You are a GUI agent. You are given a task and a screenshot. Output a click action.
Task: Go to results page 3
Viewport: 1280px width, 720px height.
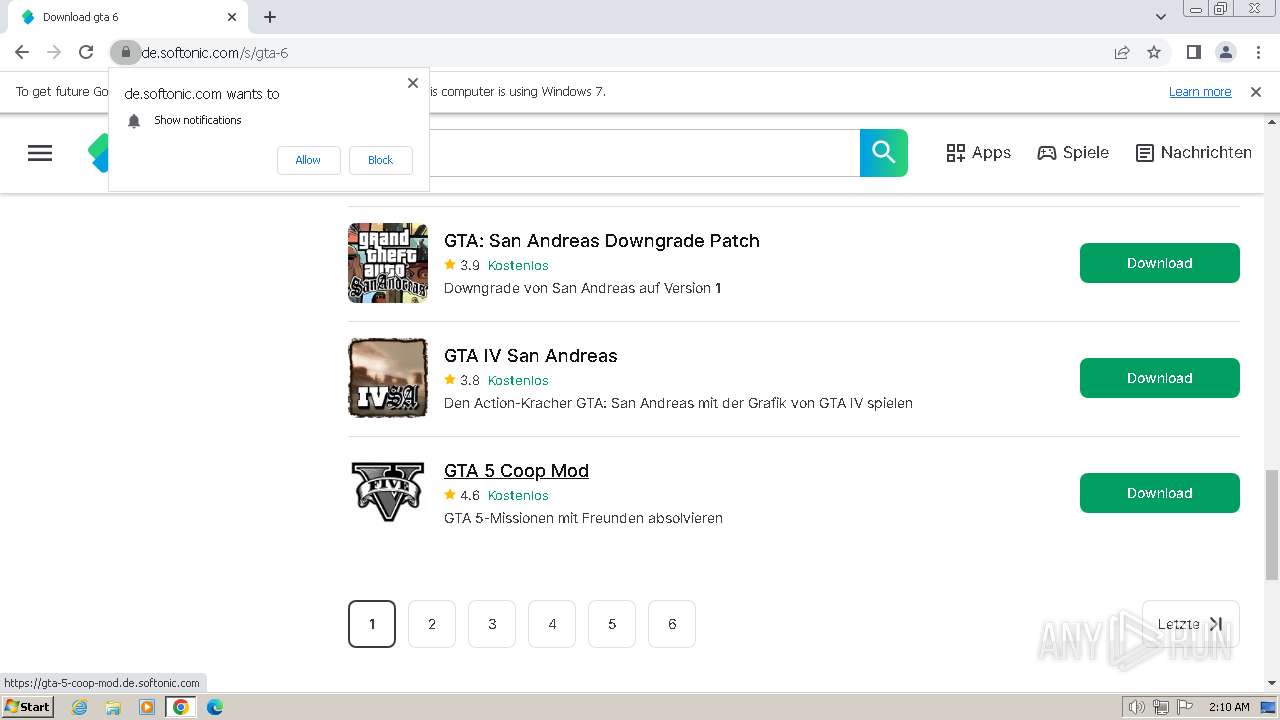(x=492, y=624)
